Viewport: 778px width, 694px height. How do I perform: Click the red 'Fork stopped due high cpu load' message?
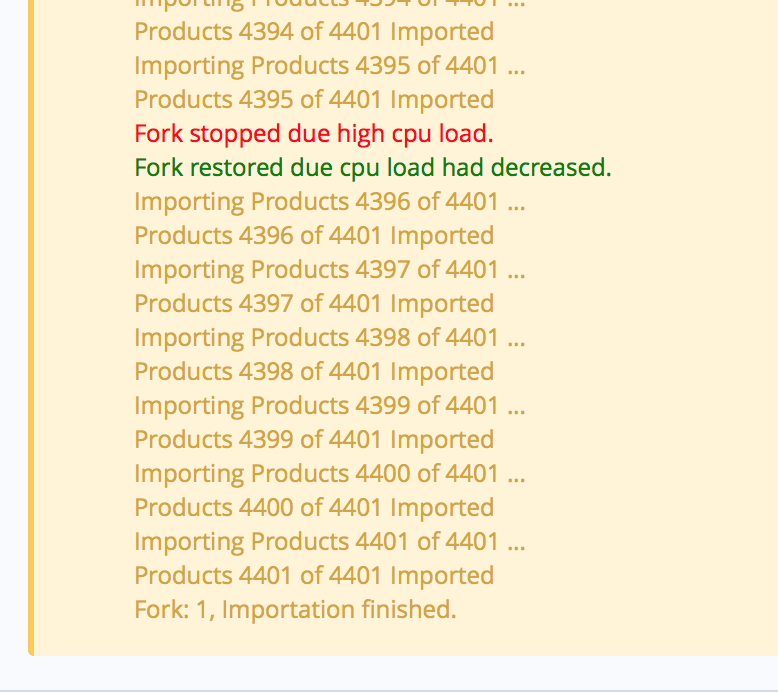pyautogui.click(x=314, y=134)
